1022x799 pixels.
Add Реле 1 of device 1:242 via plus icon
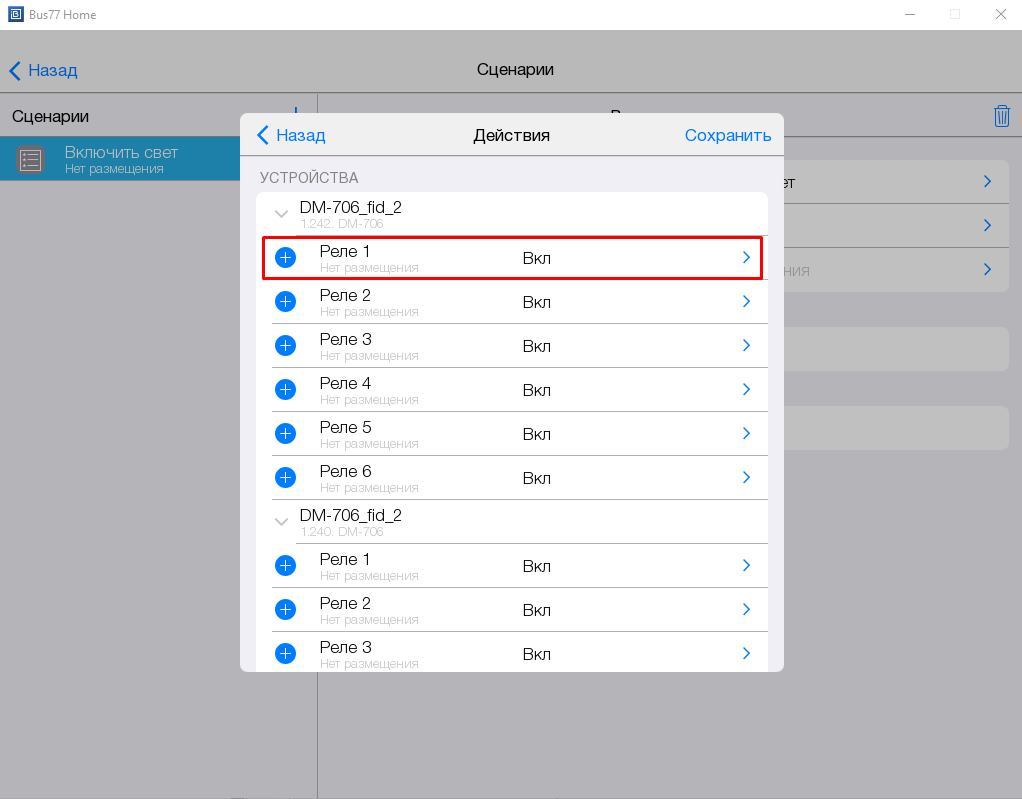[x=285, y=258]
